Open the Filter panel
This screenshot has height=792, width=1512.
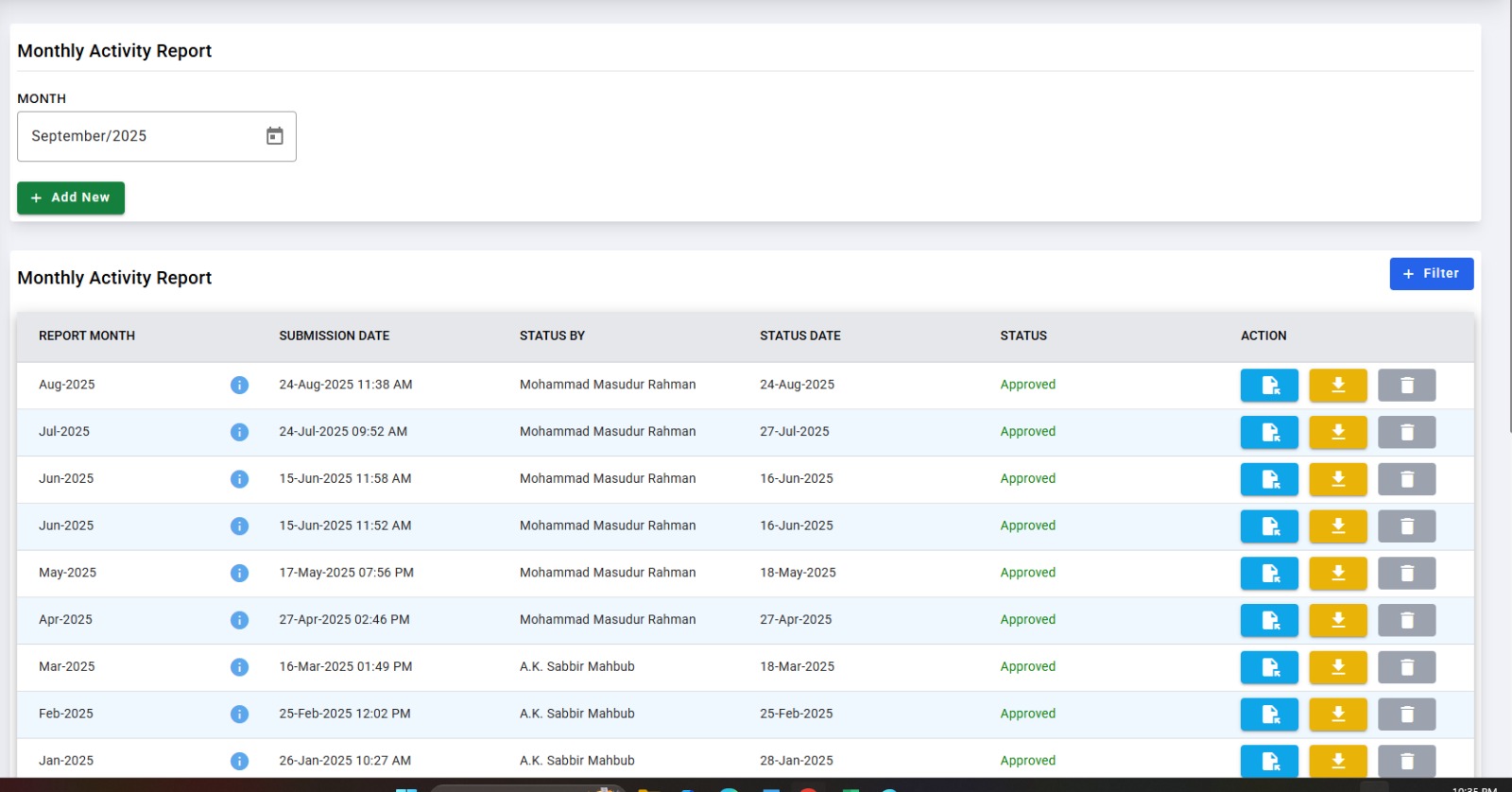pos(1431,274)
